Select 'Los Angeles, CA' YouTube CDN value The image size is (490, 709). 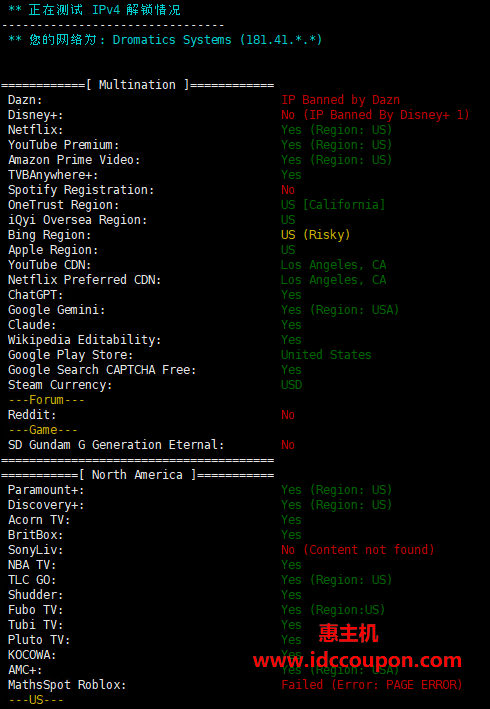334,265
